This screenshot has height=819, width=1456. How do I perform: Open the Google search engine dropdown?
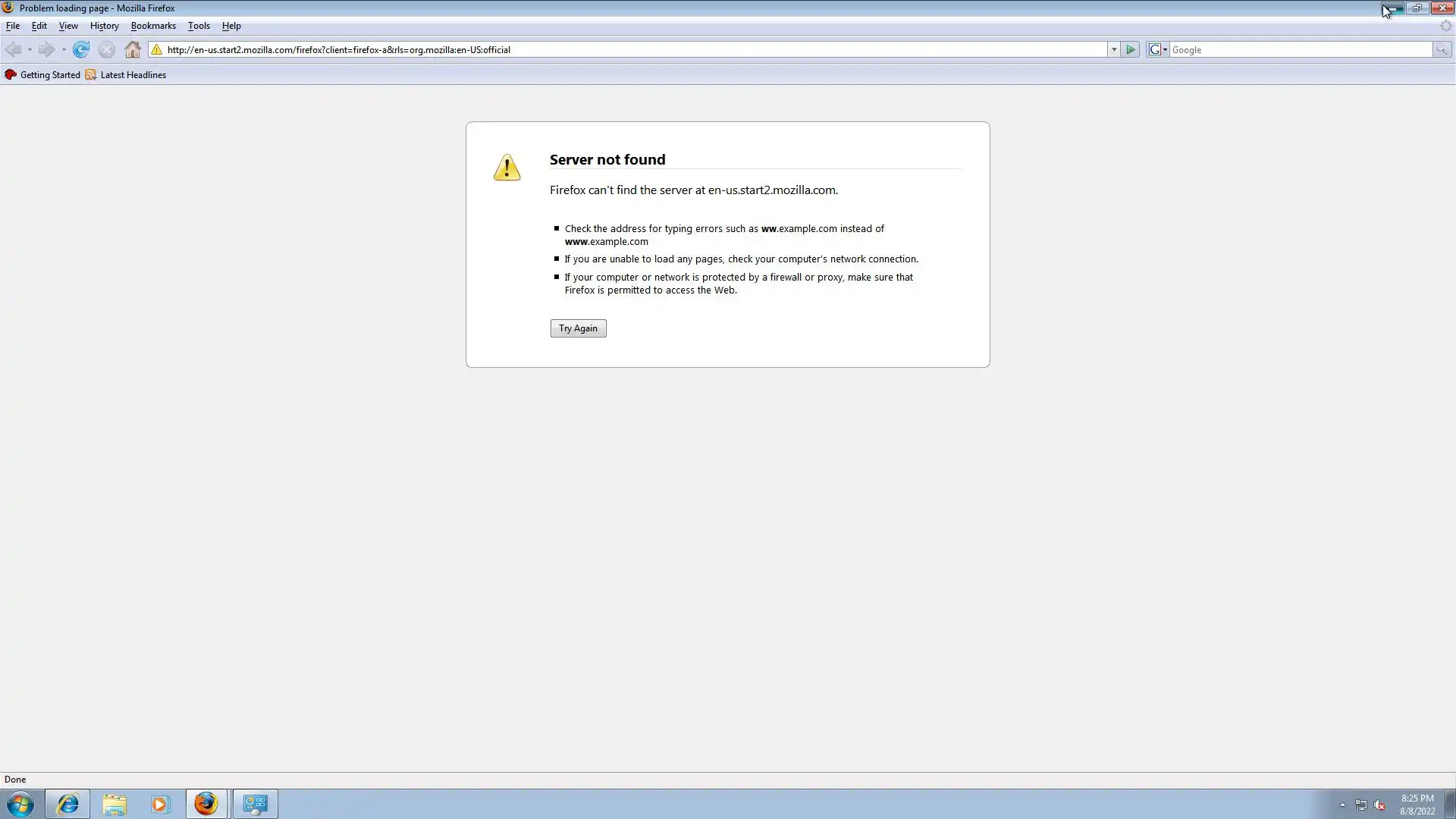pyautogui.click(x=1158, y=50)
